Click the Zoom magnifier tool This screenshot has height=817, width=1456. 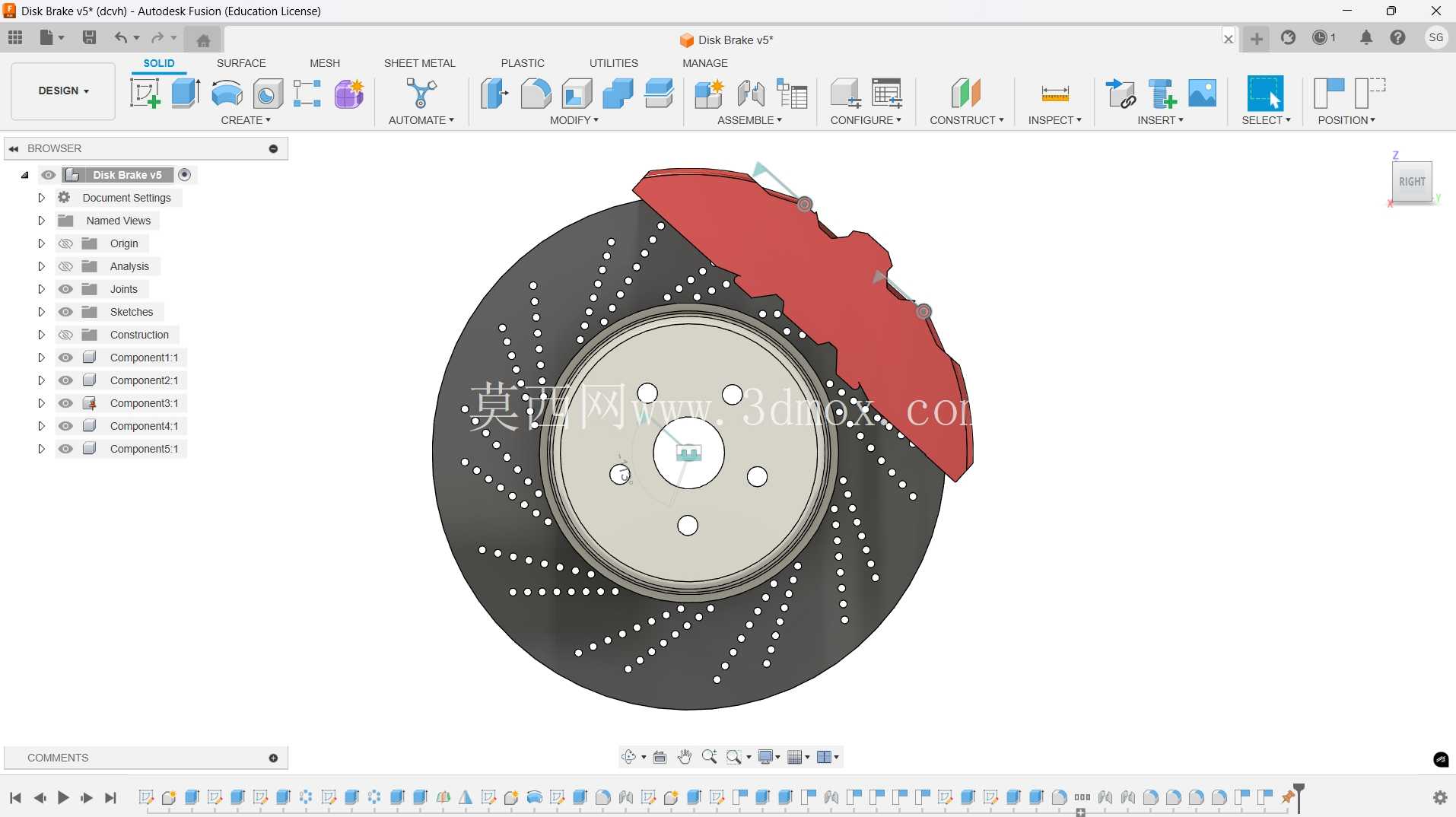click(x=709, y=757)
